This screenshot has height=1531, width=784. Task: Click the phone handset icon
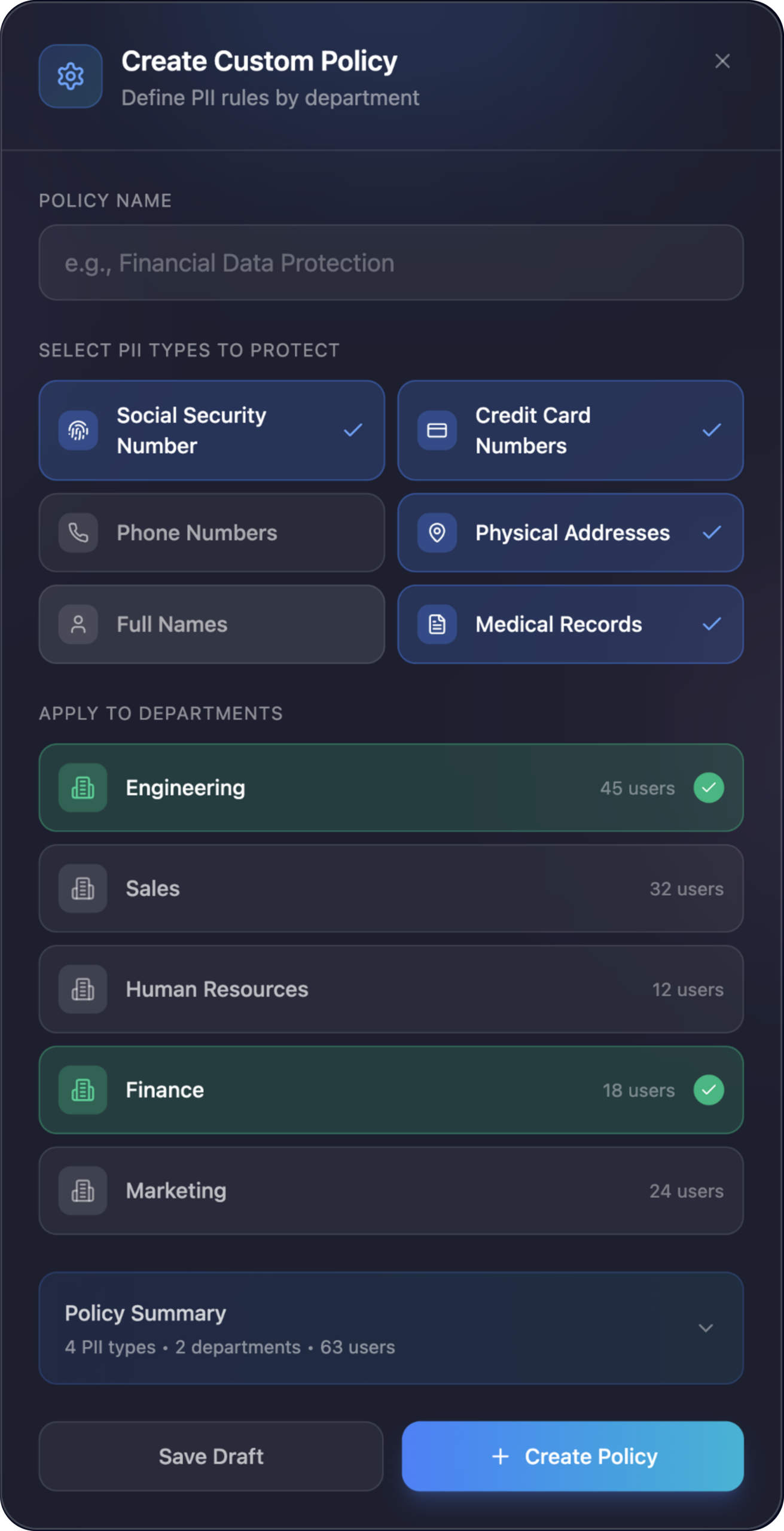(x=78, y=532)
